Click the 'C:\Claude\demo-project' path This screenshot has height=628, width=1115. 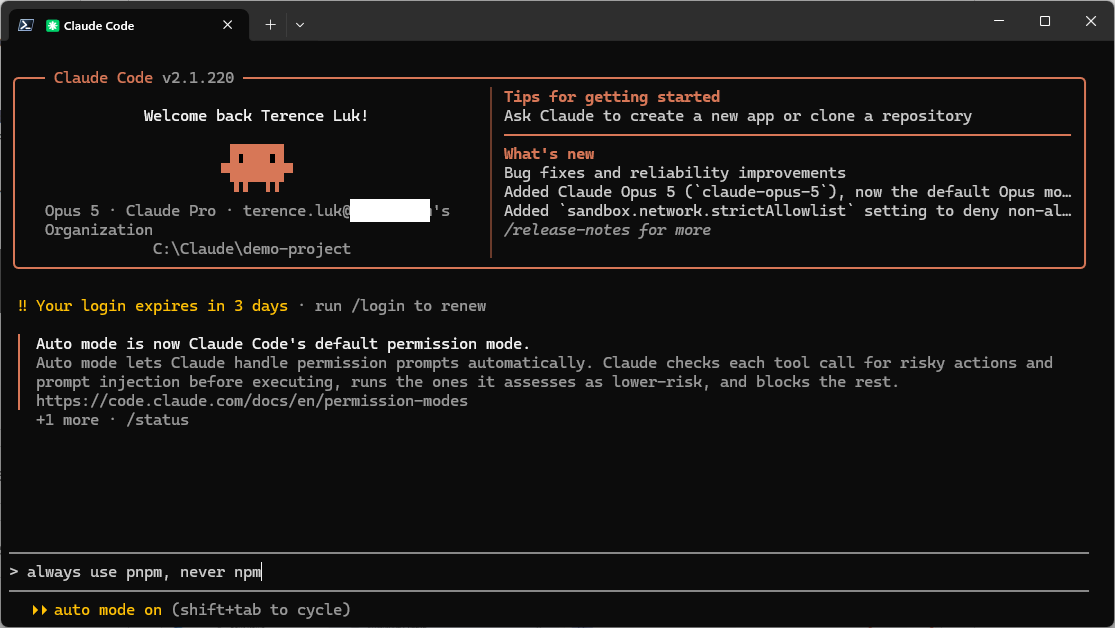coord(252,249)
